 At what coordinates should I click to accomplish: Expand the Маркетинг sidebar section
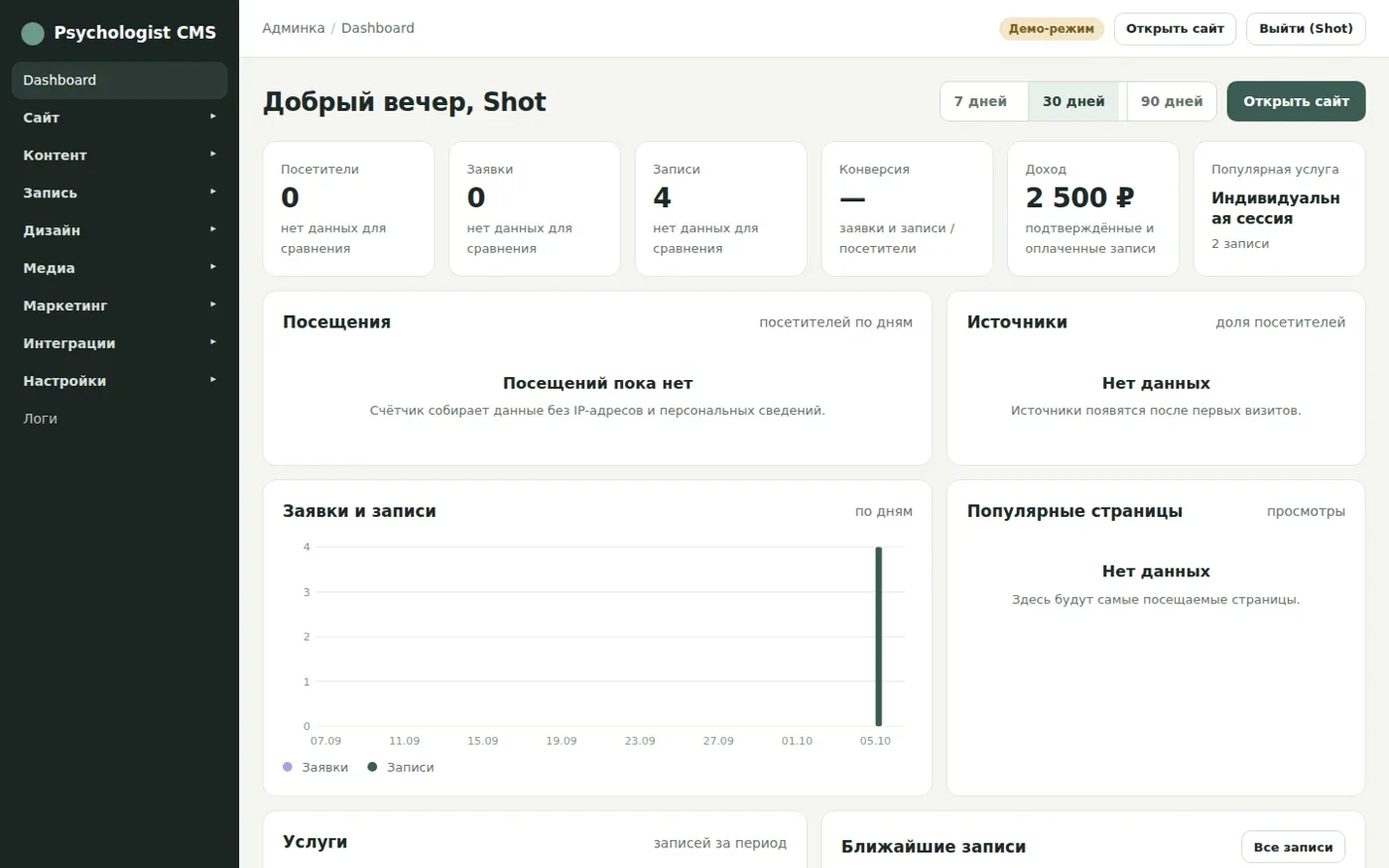point(119,307)
